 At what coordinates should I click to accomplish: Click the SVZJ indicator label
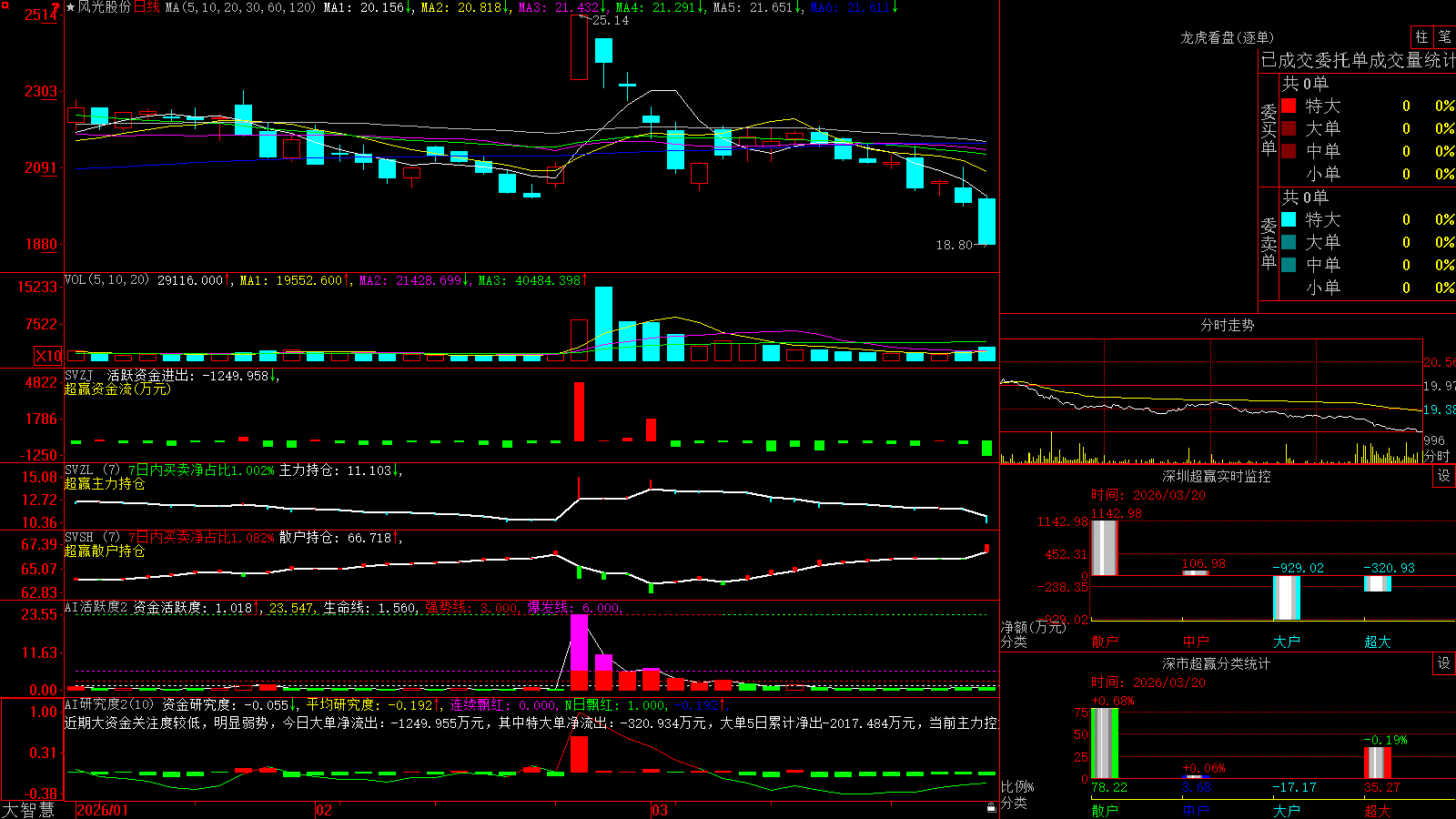(x=78, y=375)
